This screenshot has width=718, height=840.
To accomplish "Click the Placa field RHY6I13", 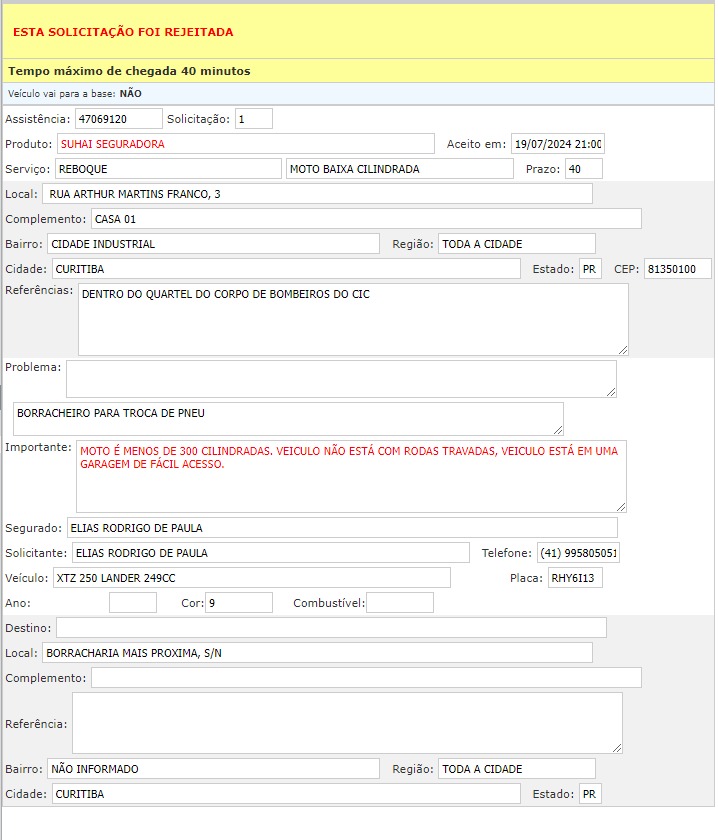I will 574,578.
